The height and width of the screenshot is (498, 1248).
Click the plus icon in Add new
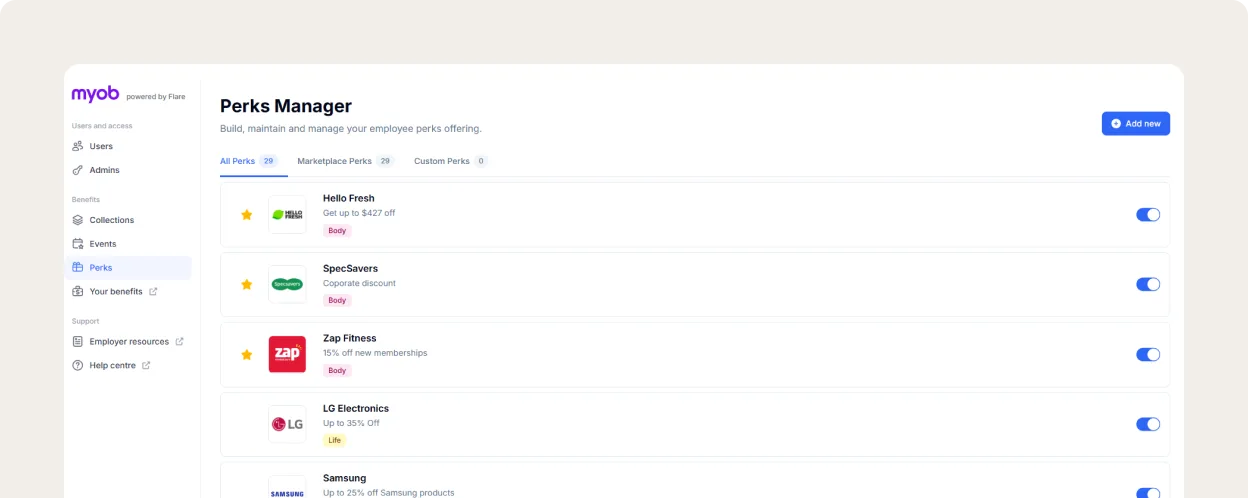coord(1116,124)
